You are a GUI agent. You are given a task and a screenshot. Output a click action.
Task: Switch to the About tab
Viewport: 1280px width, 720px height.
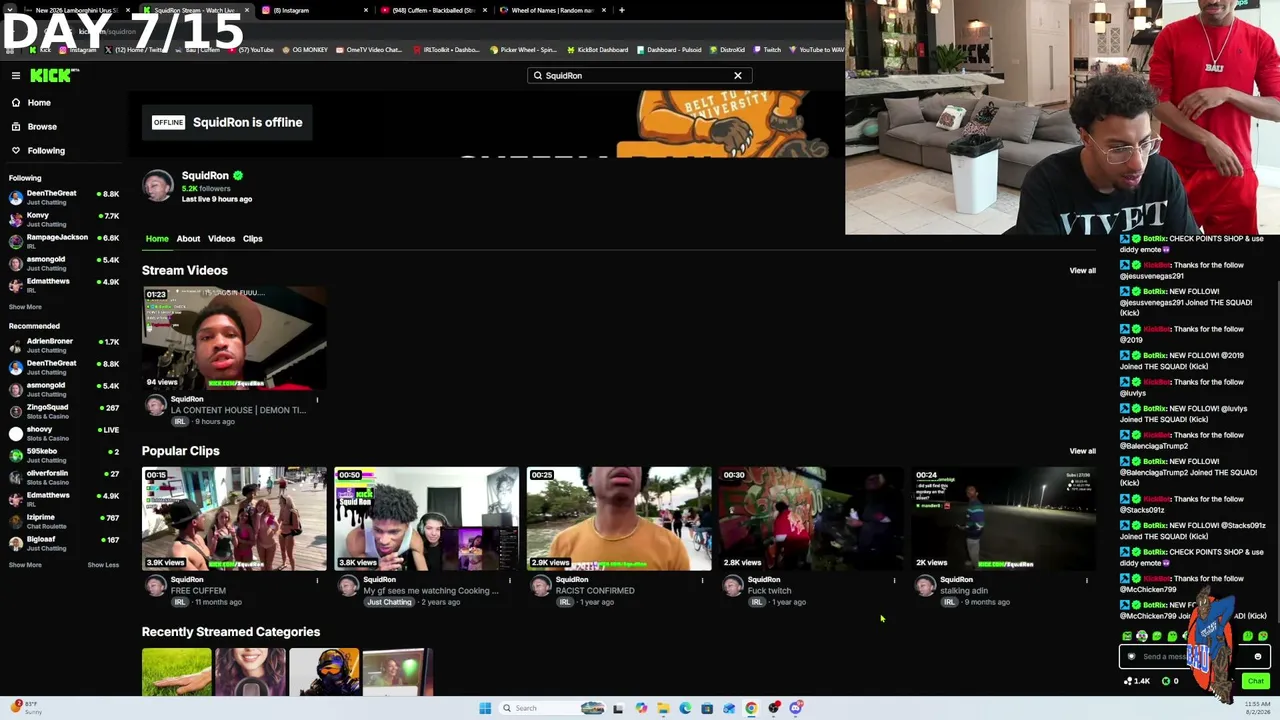pos(188,239)
